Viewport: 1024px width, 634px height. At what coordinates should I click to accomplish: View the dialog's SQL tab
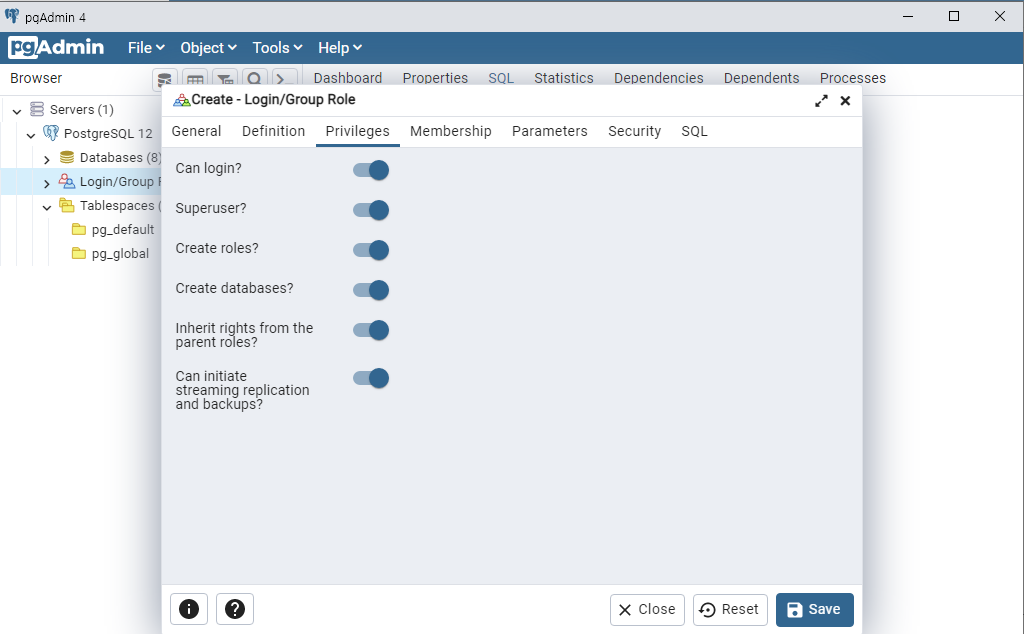(694, 131)
